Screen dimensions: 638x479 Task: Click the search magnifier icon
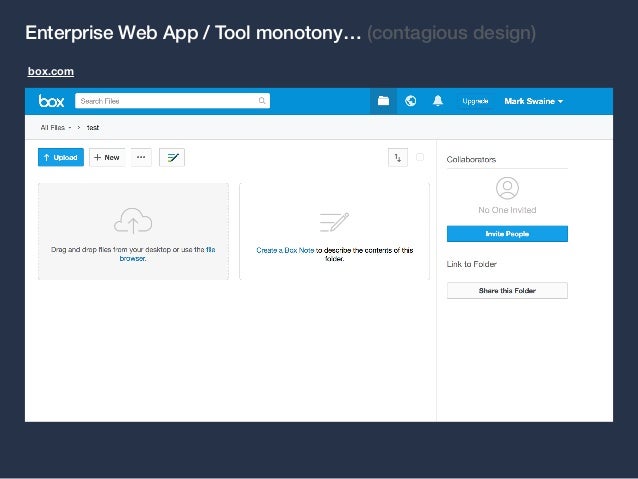[x=262, y=101]
